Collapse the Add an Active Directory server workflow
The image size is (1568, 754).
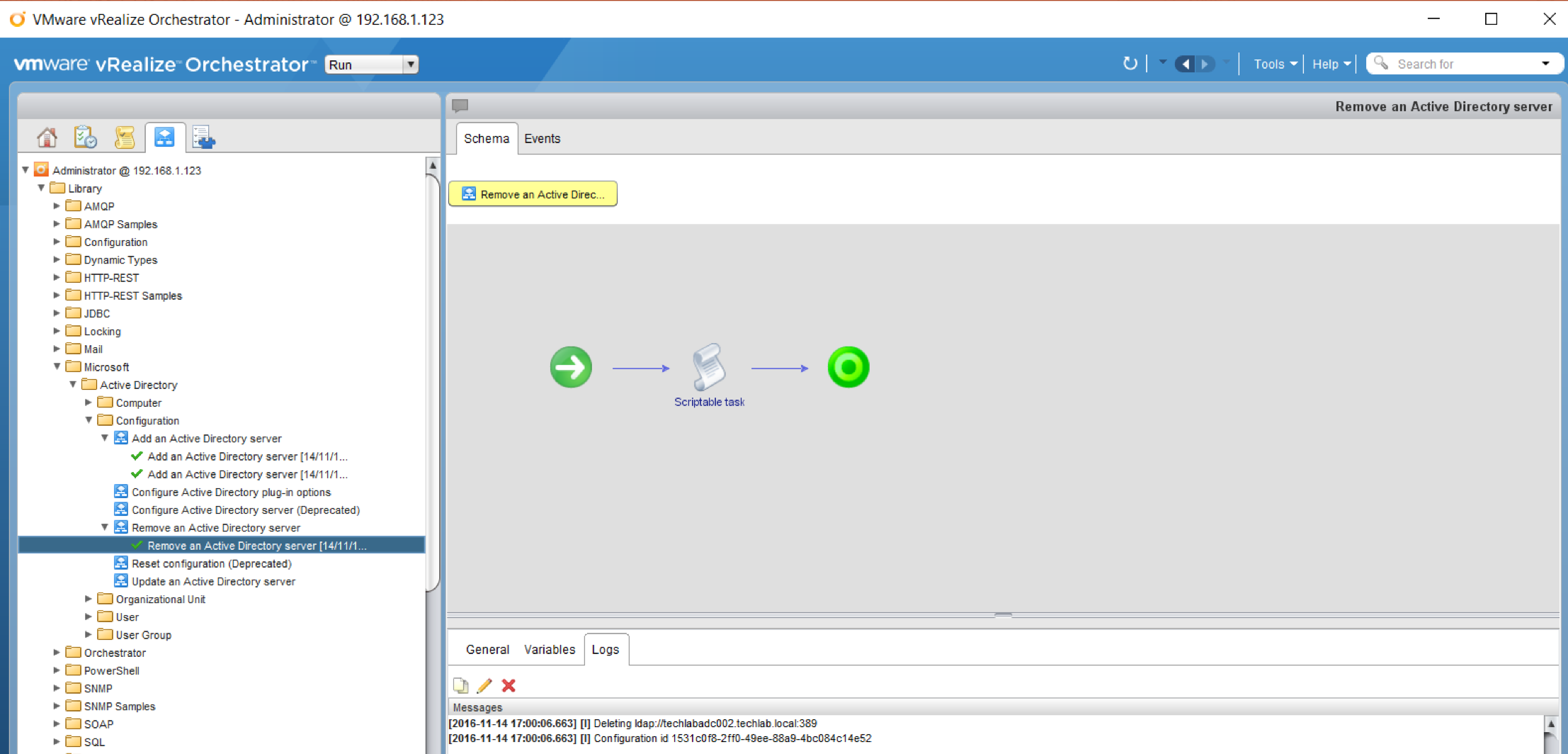(x=105, y=438)
